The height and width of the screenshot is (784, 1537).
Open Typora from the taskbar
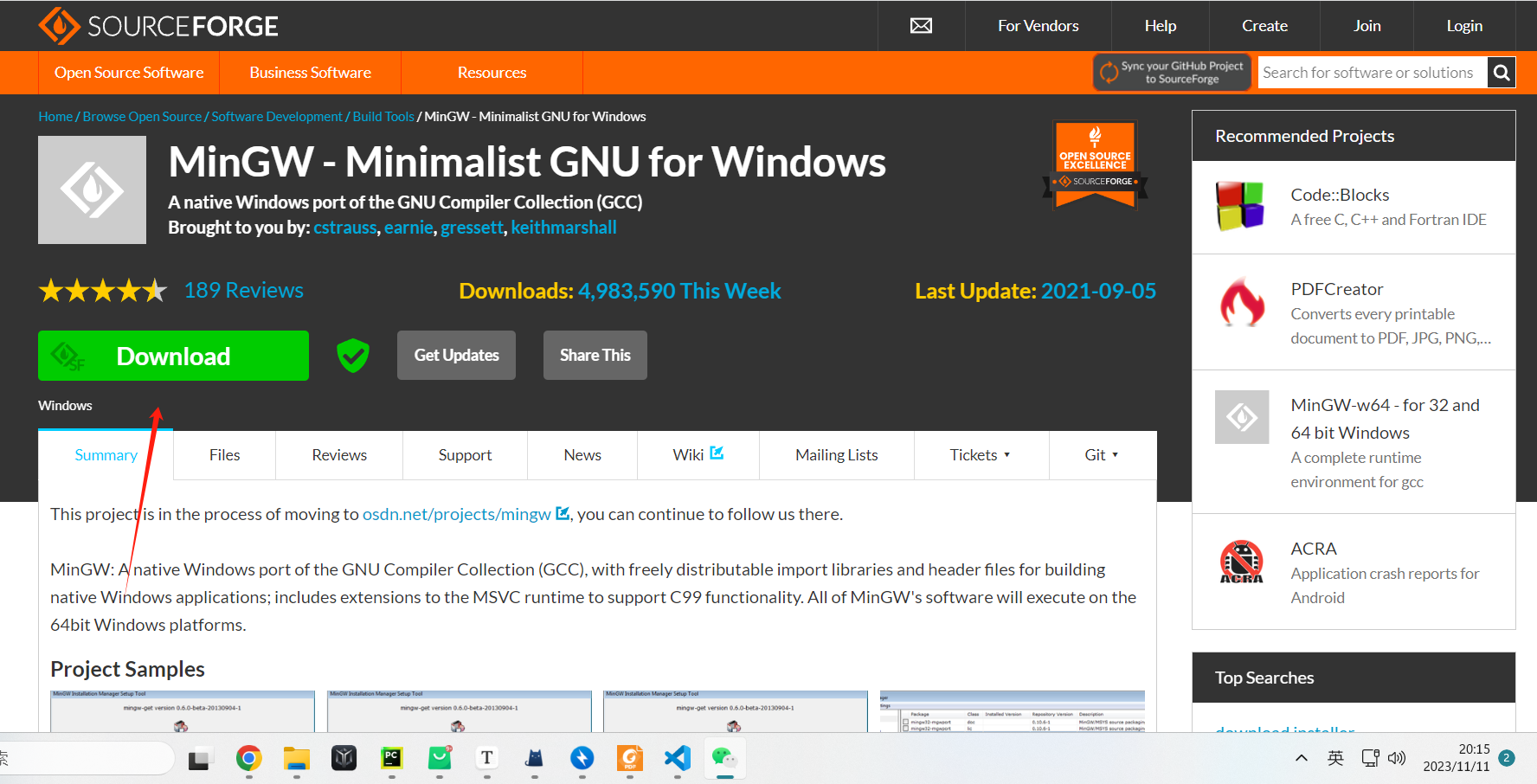[x=487, y=759]
